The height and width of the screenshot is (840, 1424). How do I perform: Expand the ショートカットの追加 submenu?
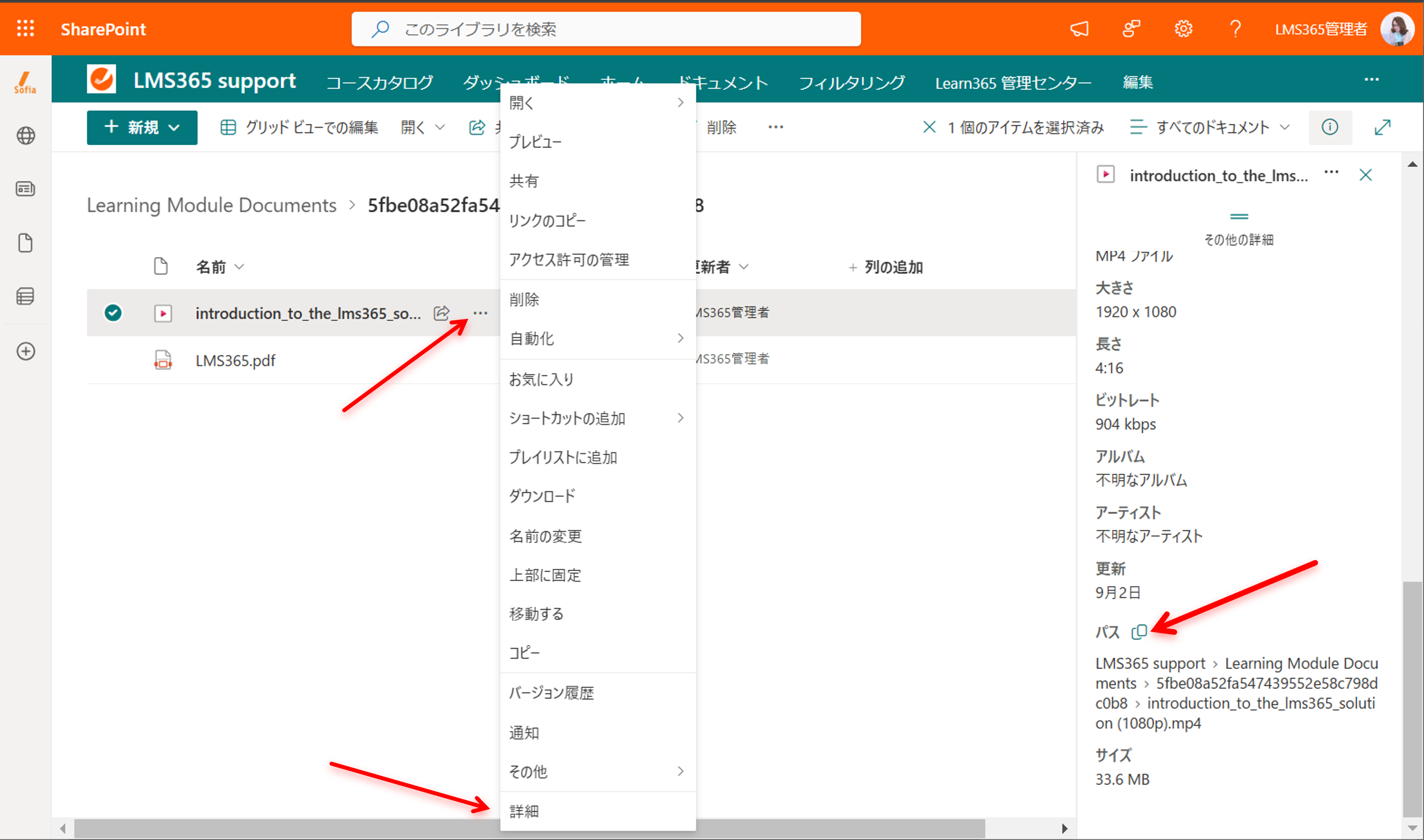click(598, 418)
